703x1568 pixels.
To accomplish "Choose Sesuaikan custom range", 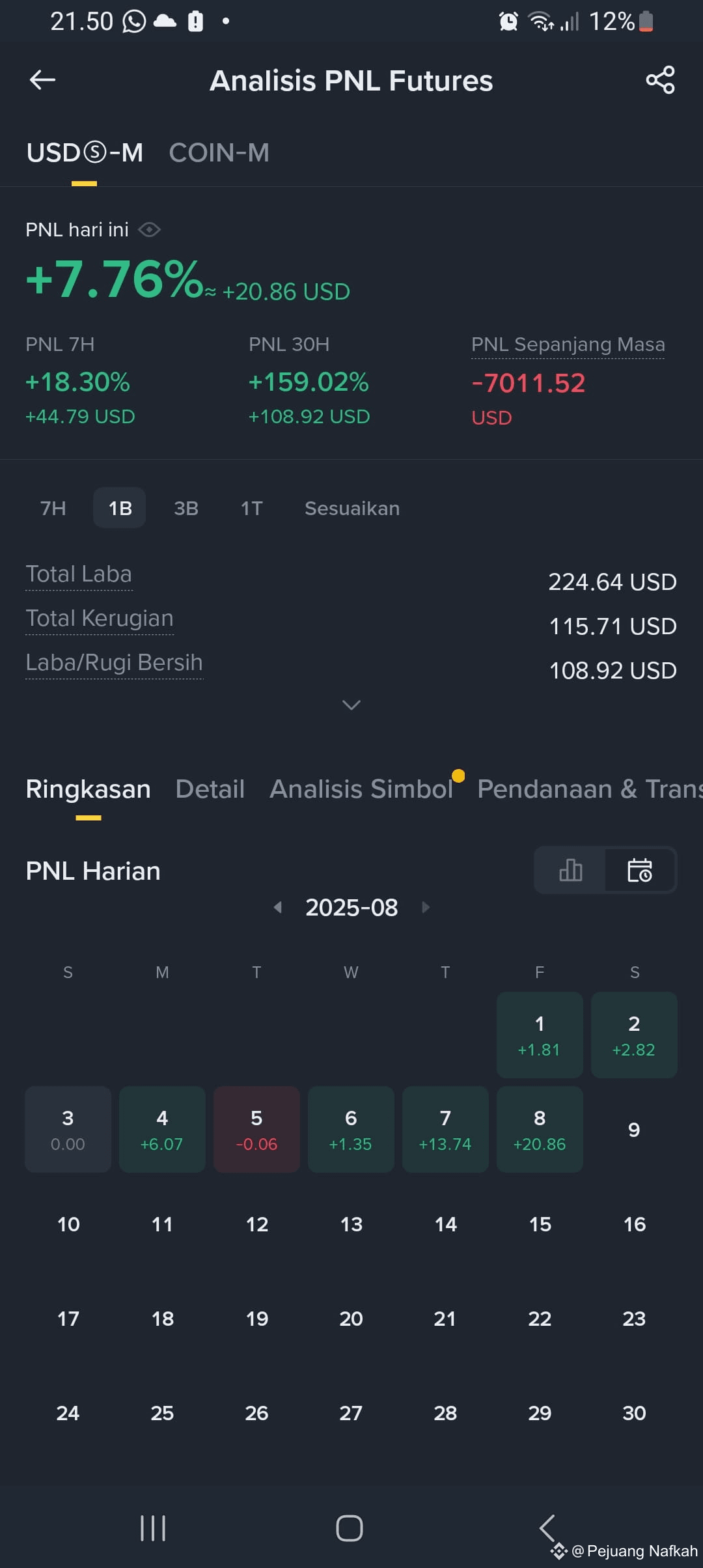I will (352, 508).
